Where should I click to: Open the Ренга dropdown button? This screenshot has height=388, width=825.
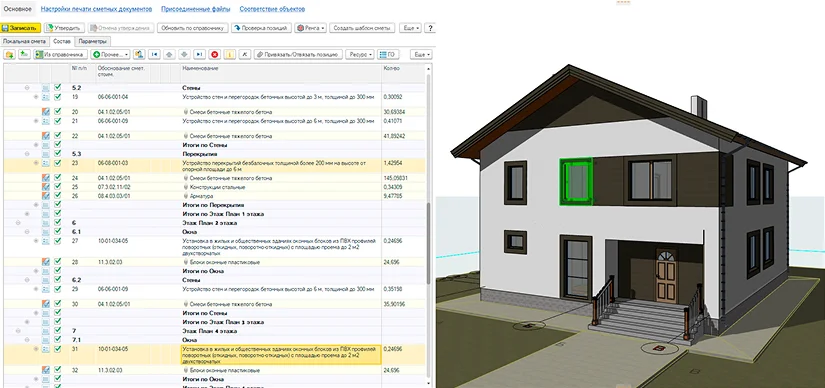[x=310, y=28]
